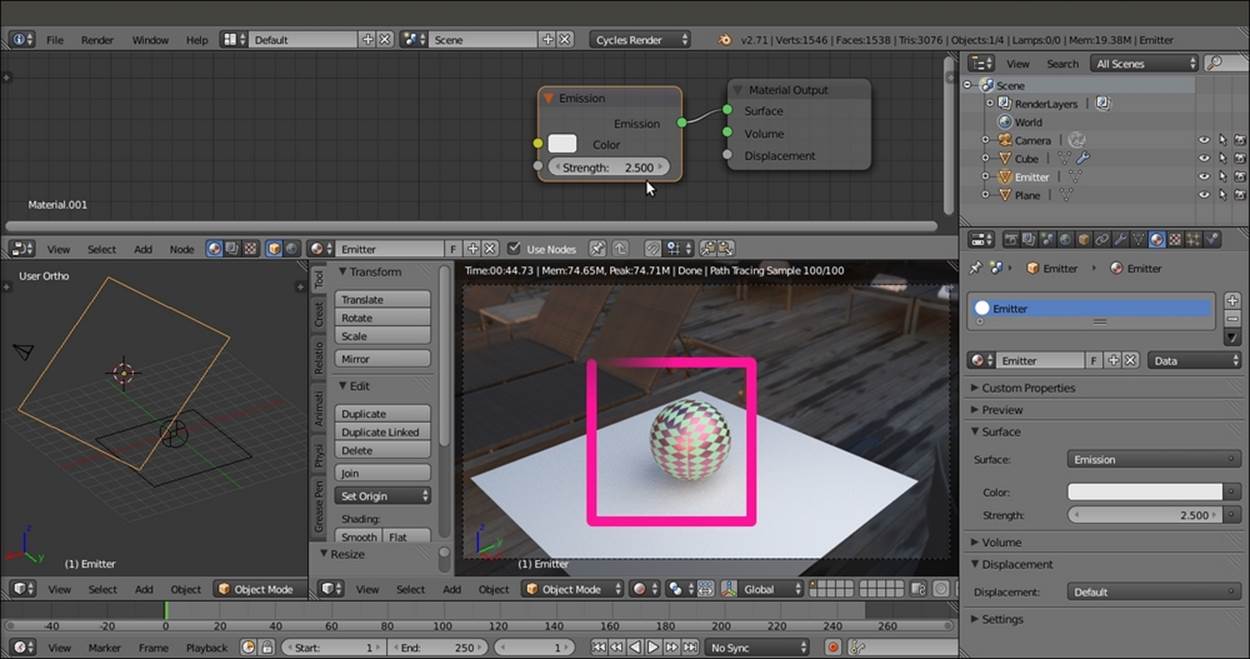Click the Texture checkerboard properties tab
Viewport: 1250px width, 659px height.
[1176, 240]
